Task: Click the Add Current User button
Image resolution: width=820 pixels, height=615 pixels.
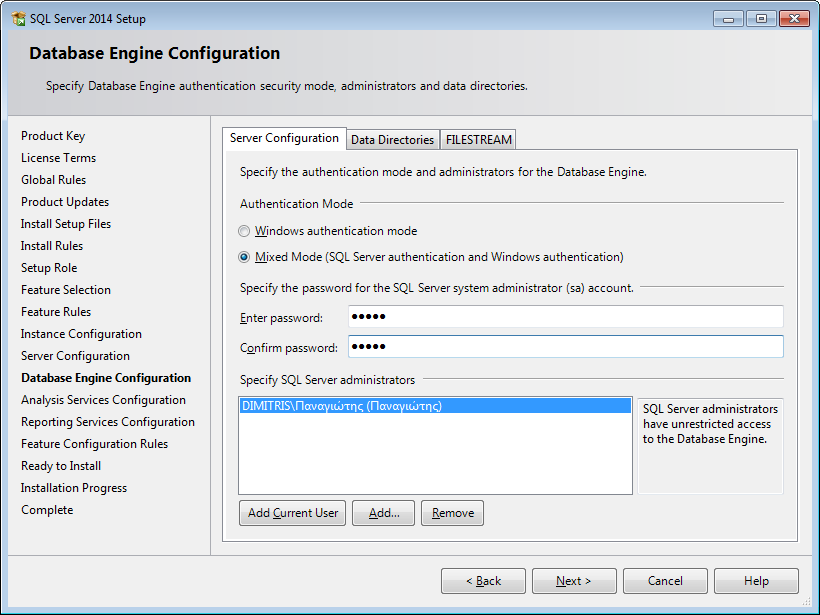Action: 293,513
